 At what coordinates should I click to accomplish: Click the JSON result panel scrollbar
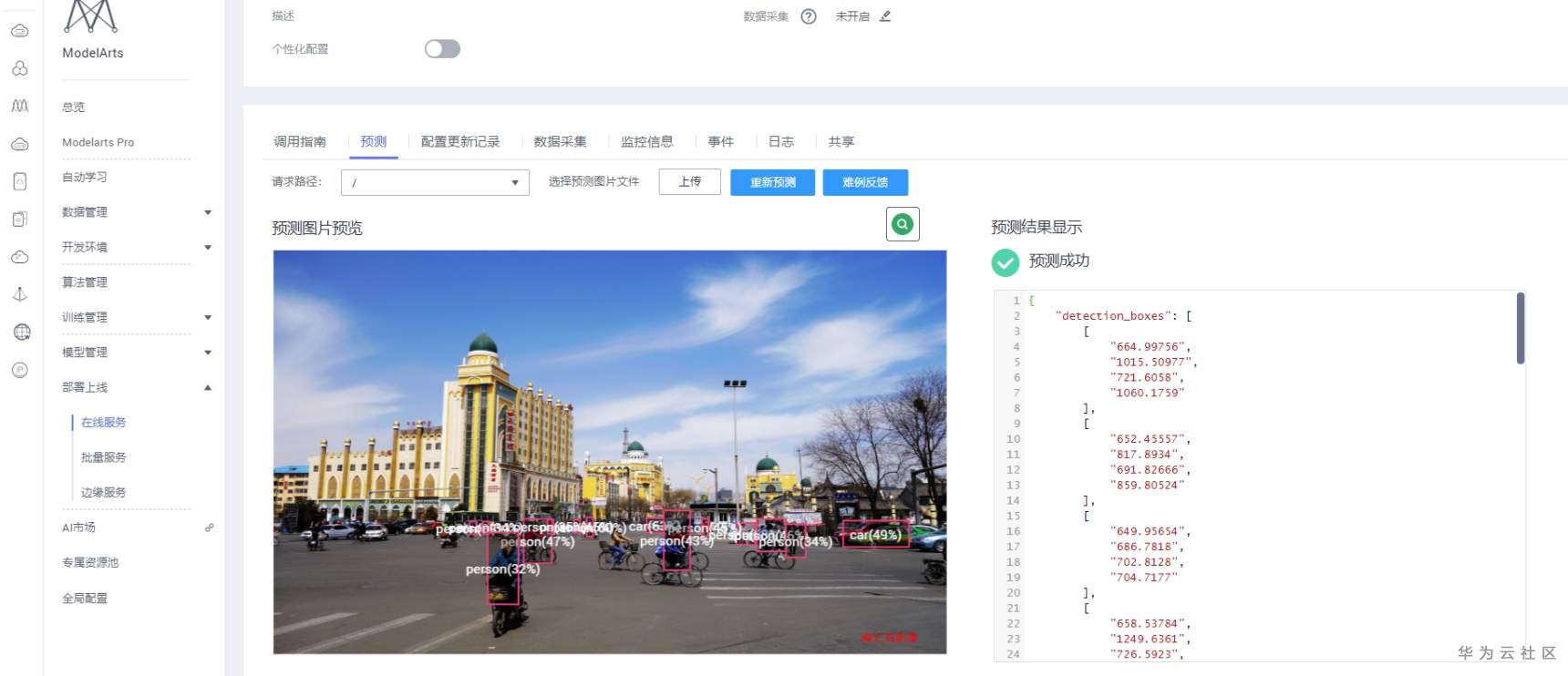click(1521, 328)
